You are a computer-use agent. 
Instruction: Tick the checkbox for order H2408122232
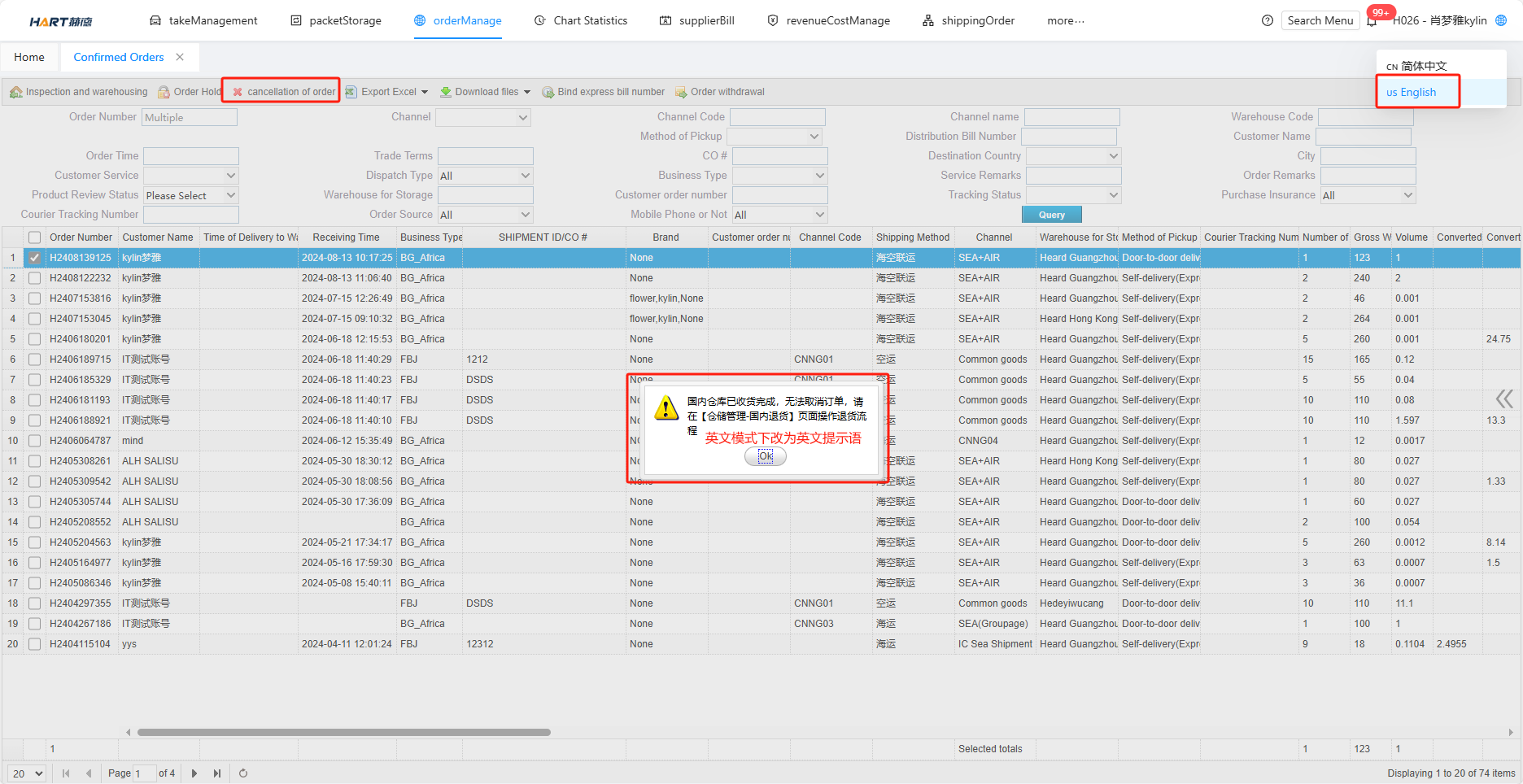point(34,278)
